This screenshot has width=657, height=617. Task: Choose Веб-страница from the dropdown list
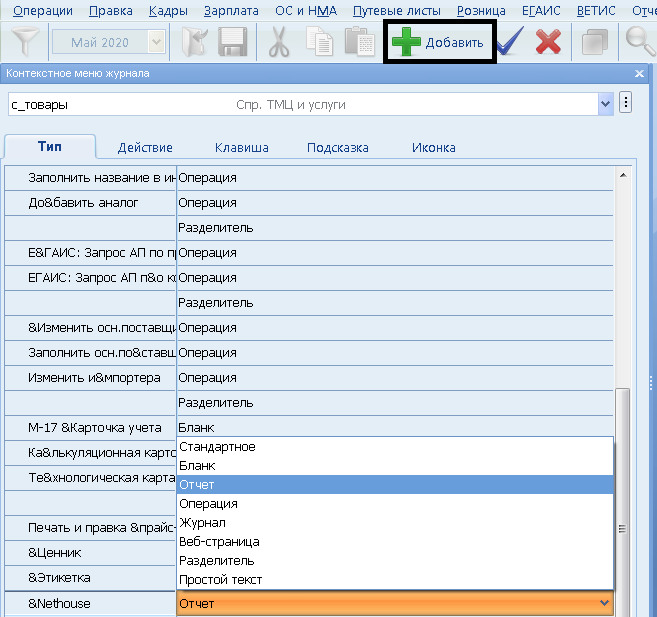click(x=218, y=542)
